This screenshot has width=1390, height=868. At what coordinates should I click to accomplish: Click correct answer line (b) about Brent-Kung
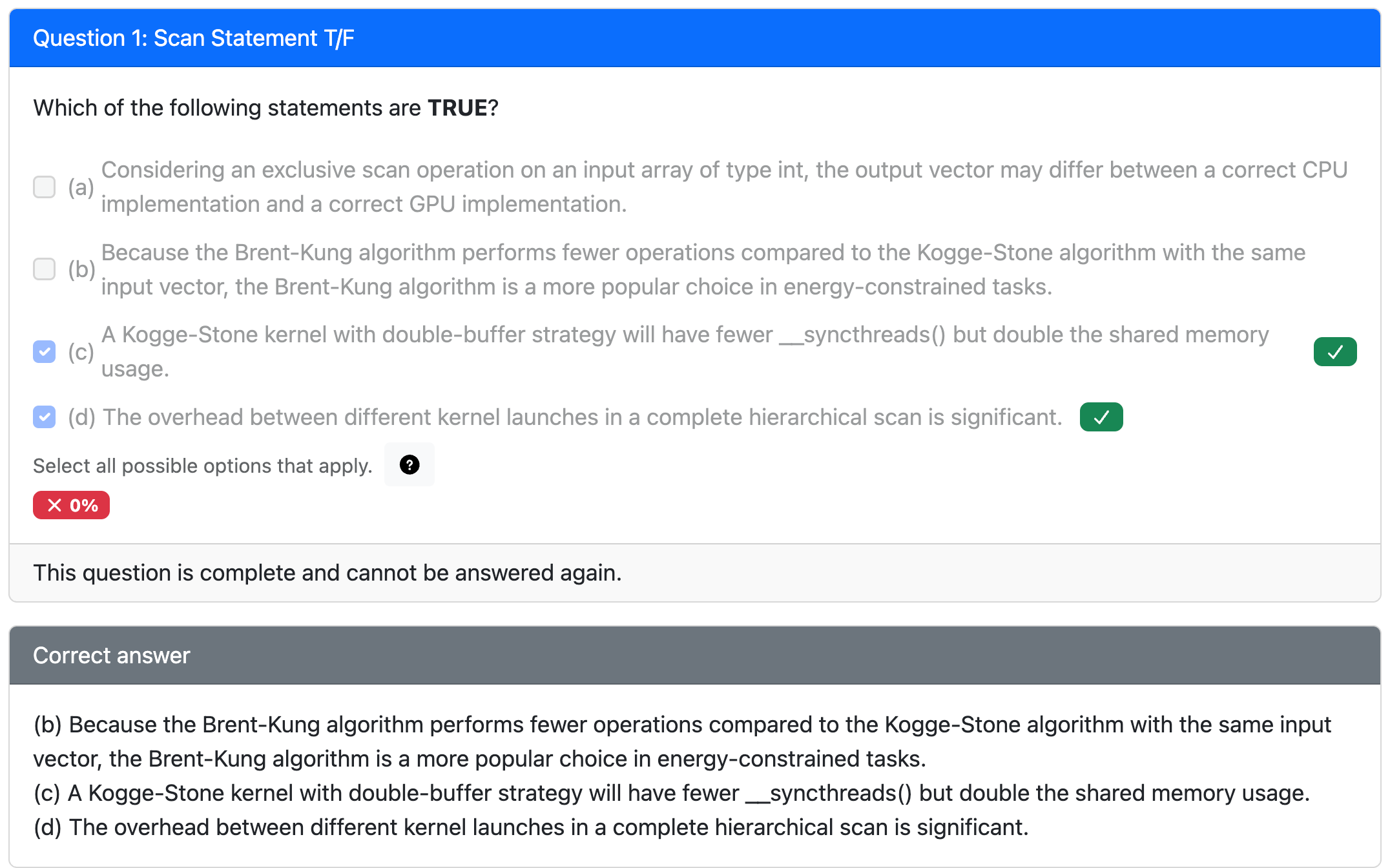click(x=681, y=741)
